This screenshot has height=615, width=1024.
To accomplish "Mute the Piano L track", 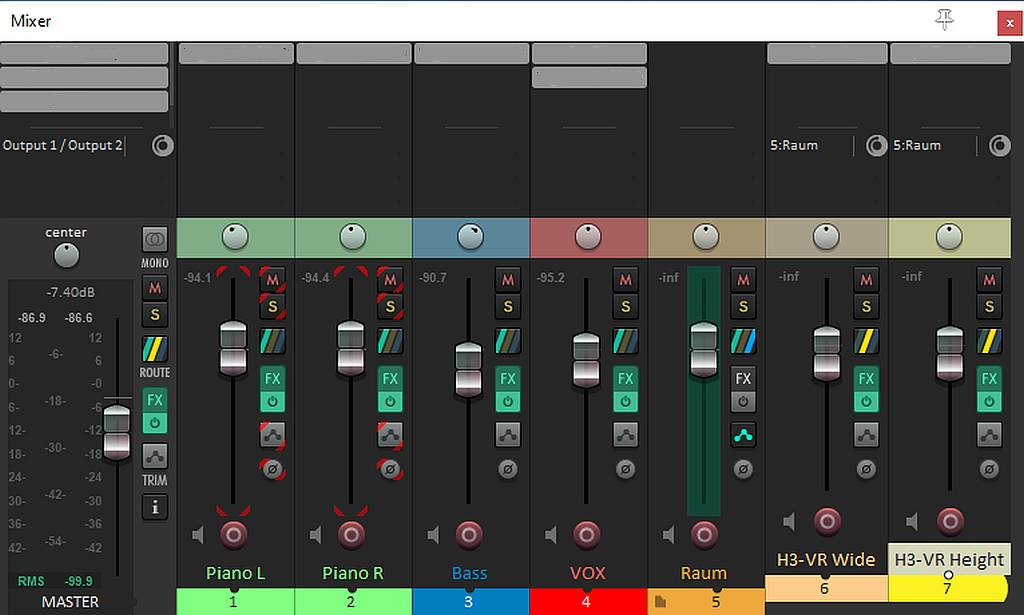I will point(272,279).
